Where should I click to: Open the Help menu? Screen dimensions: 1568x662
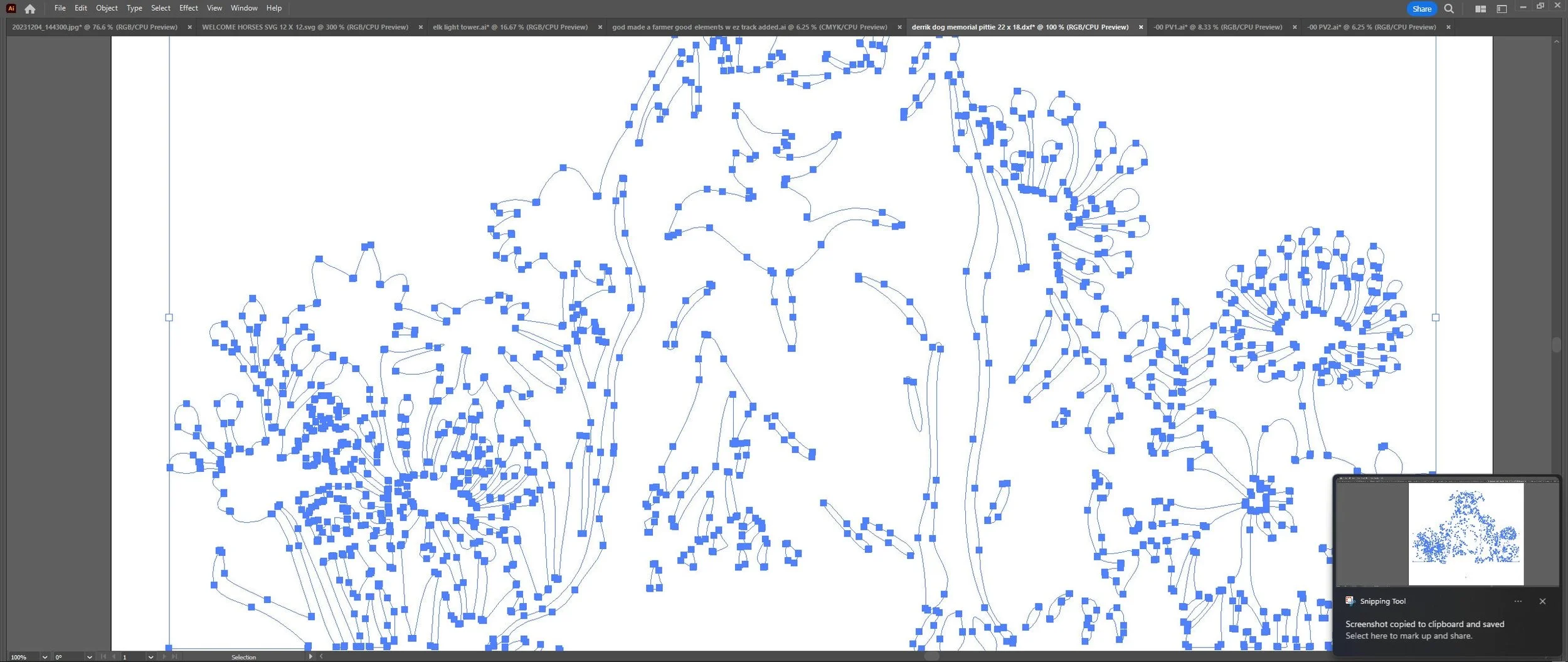[x=274, y=8]
